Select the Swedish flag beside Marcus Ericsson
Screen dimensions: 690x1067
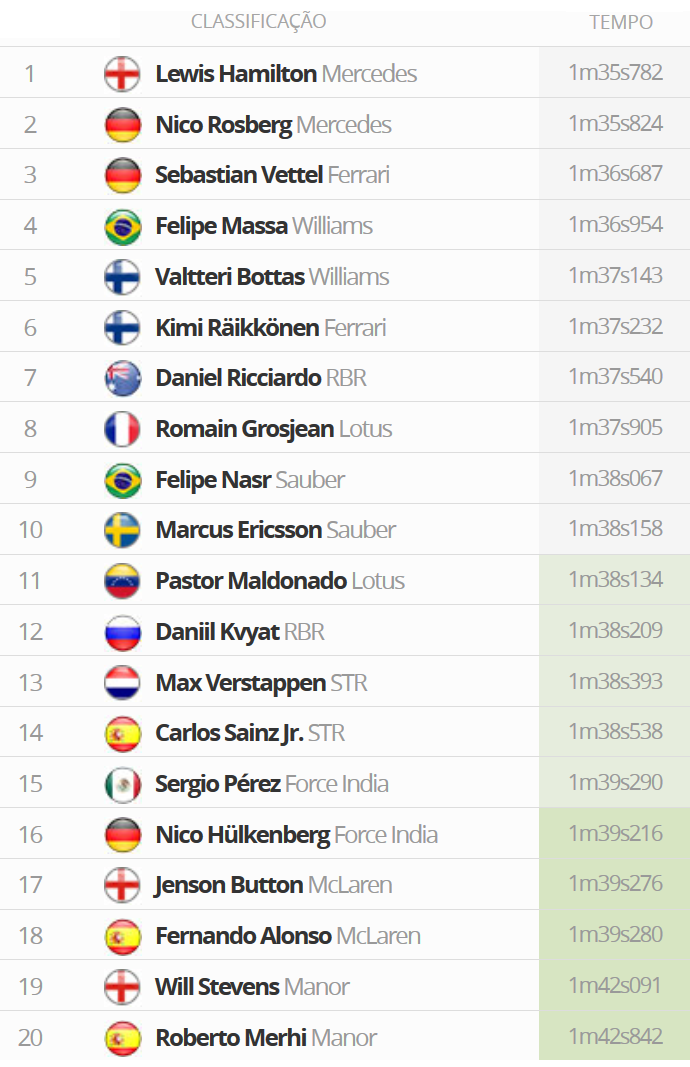[x=122, y=530]
